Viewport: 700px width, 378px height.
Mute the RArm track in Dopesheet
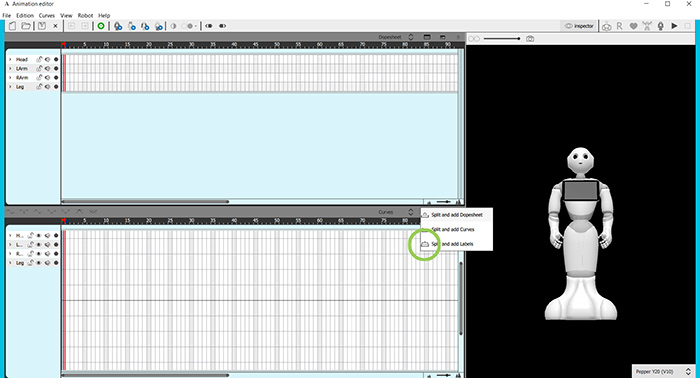[47, 78]
